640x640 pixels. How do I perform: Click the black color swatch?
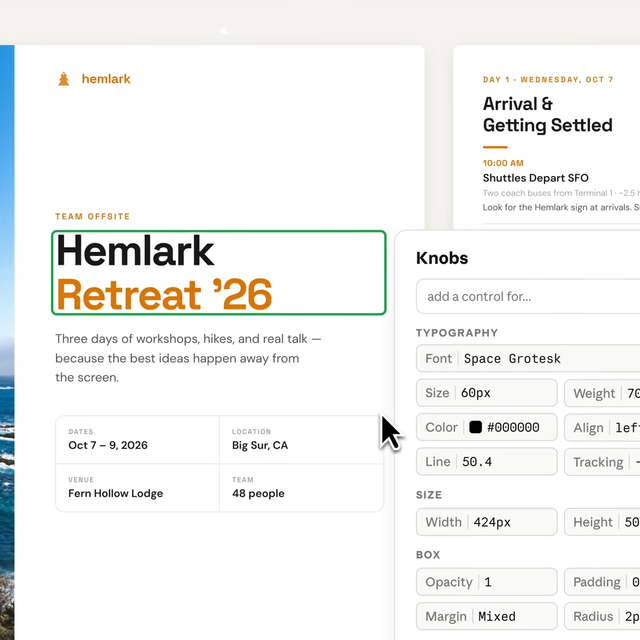pyautogui.click(x=476, y=427)
